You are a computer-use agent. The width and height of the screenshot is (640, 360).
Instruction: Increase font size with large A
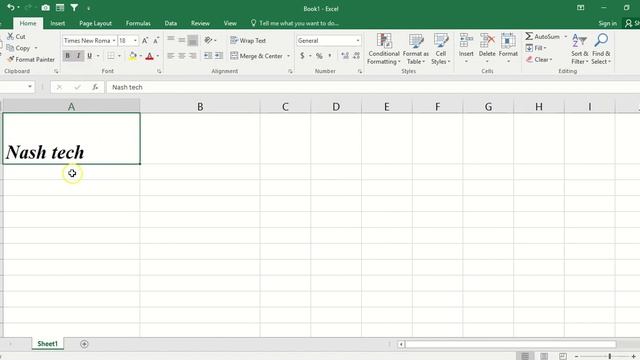[145, 40]
